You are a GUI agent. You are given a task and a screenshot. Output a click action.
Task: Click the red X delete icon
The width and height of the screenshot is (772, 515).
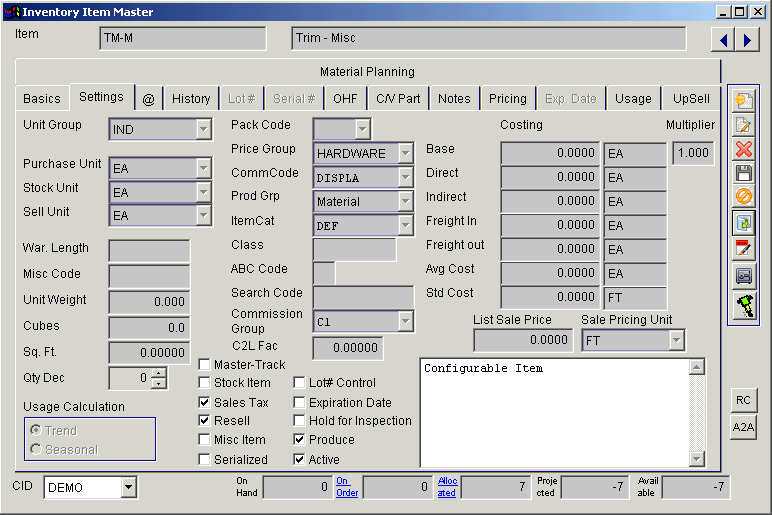pyautogui.click(x=743, y=149)
